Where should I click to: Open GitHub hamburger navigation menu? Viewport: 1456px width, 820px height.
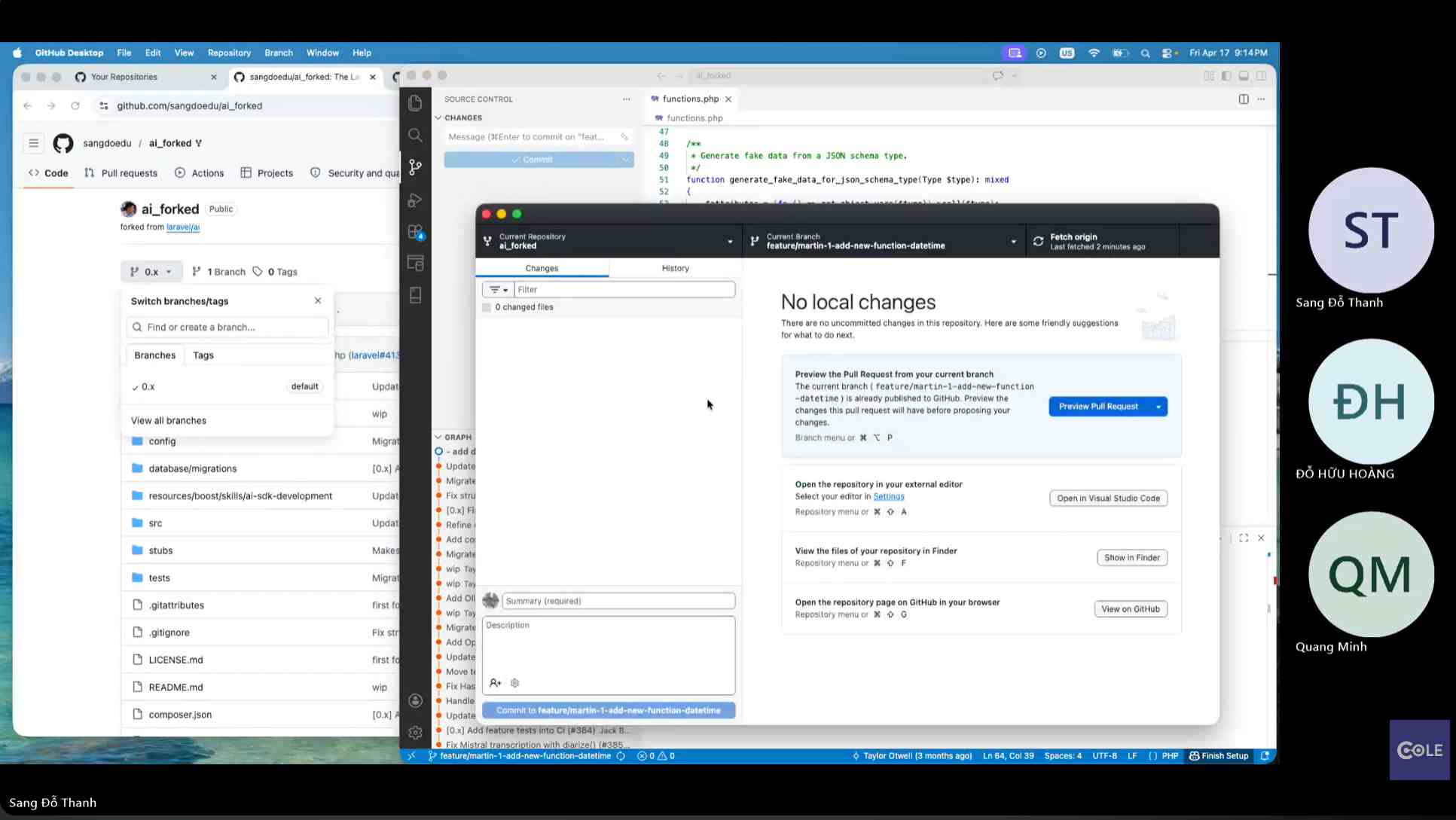pos(33,143)
